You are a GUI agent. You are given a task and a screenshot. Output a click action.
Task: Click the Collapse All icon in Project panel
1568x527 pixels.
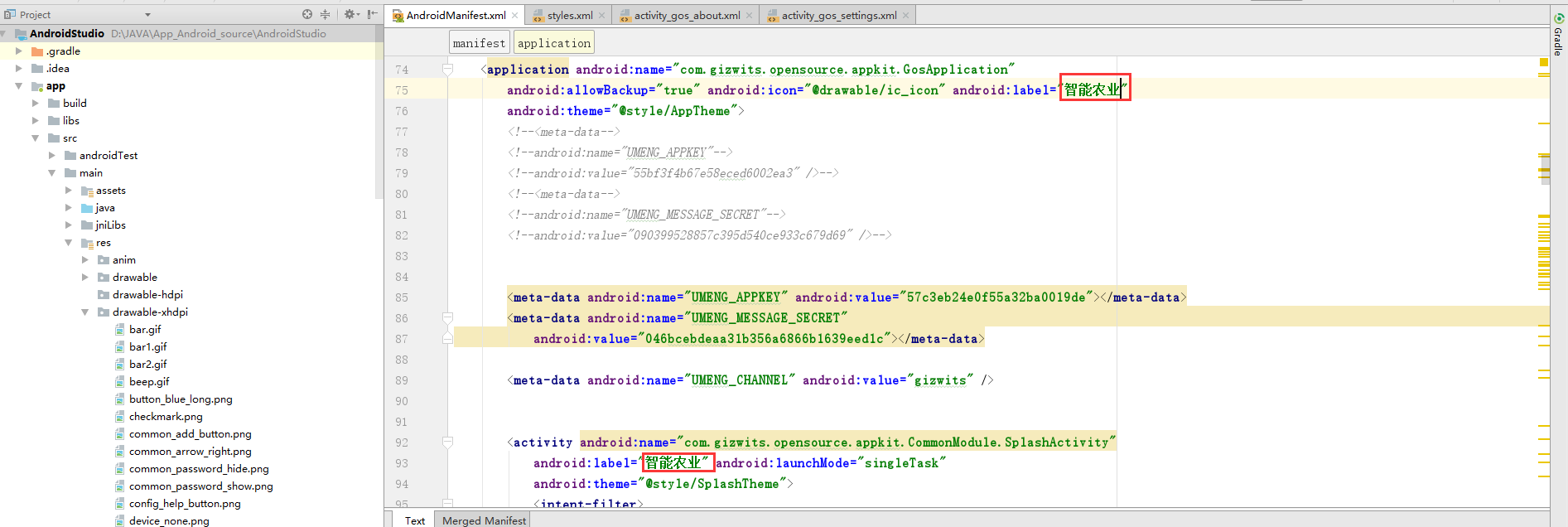point(325,14)
